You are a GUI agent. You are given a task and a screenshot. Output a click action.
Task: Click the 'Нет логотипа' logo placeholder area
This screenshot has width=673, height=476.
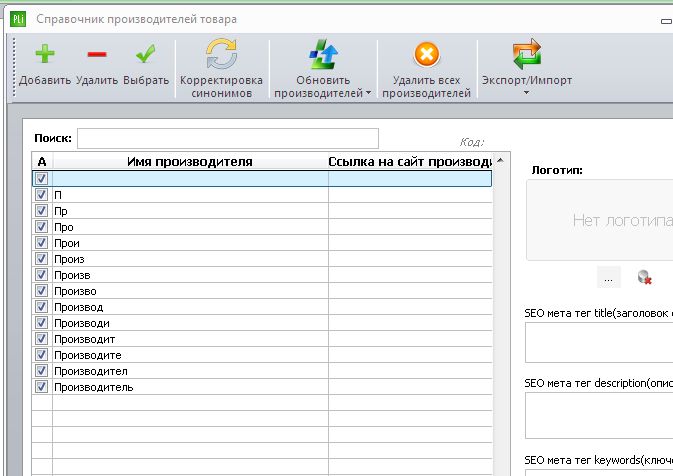coord(600,220)
